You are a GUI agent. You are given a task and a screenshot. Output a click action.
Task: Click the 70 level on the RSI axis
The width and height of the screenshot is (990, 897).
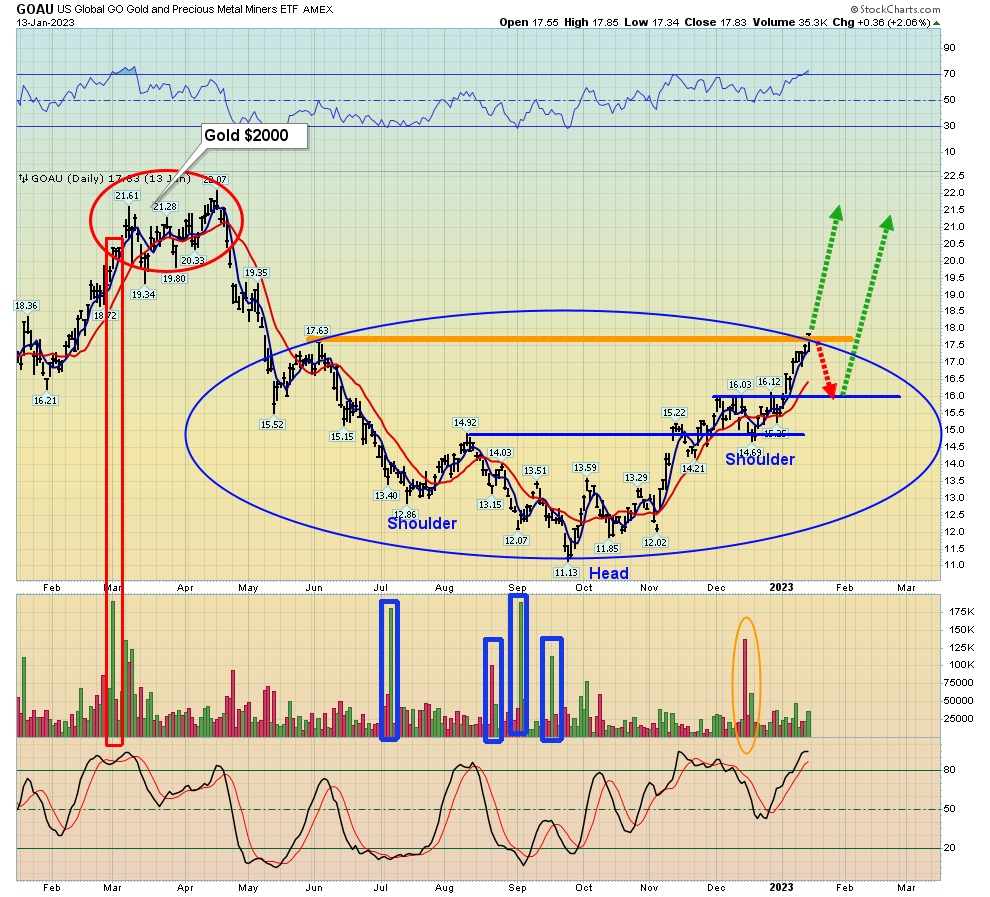(950, 74)
